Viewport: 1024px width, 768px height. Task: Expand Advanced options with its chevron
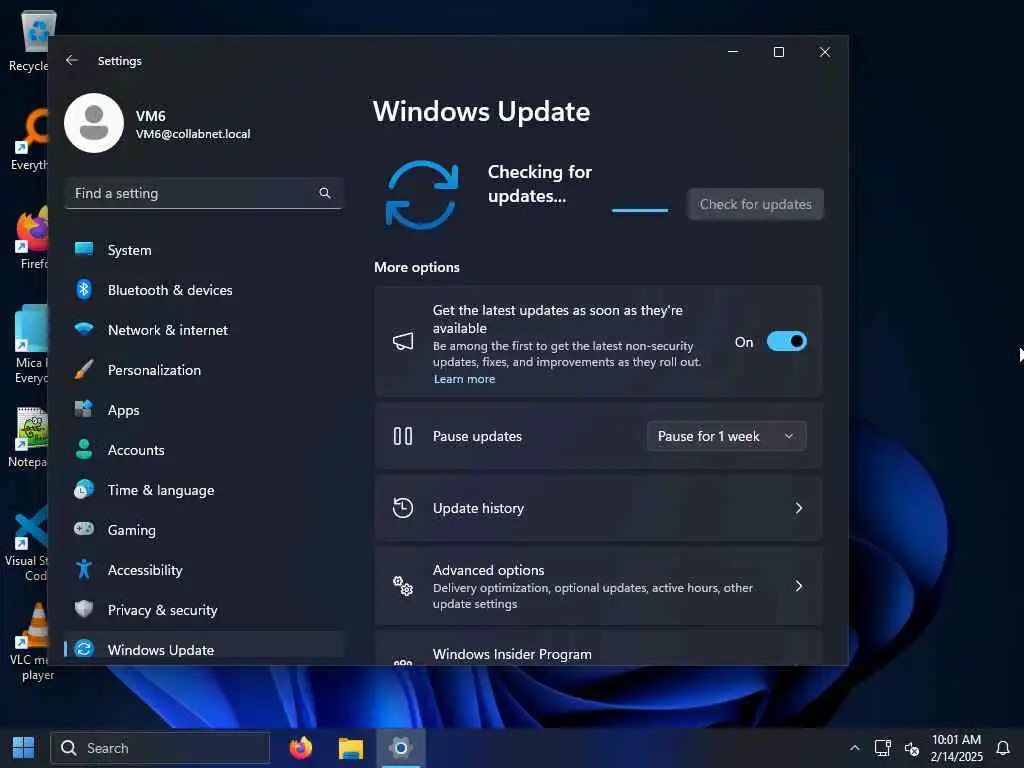799,586
